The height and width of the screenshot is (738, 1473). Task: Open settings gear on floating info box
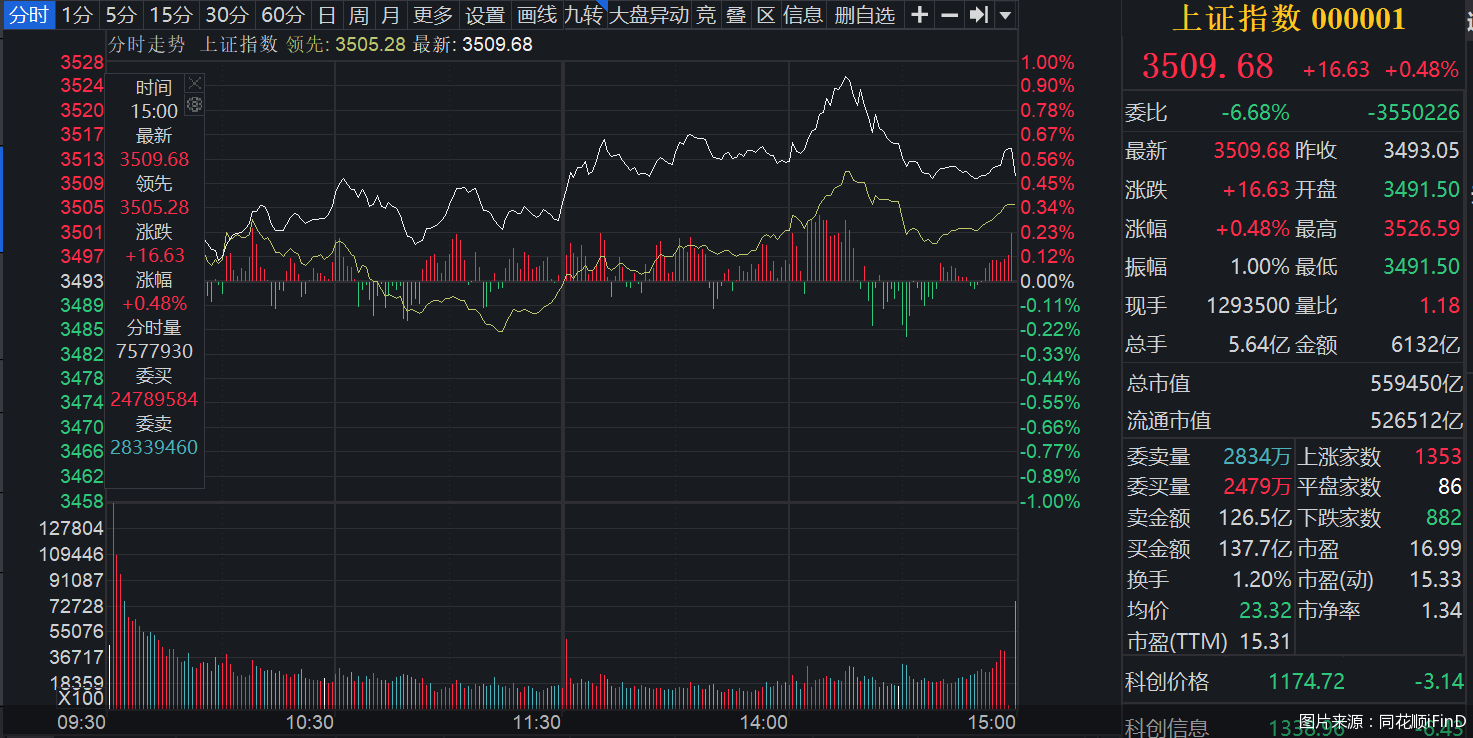point(195,104)
